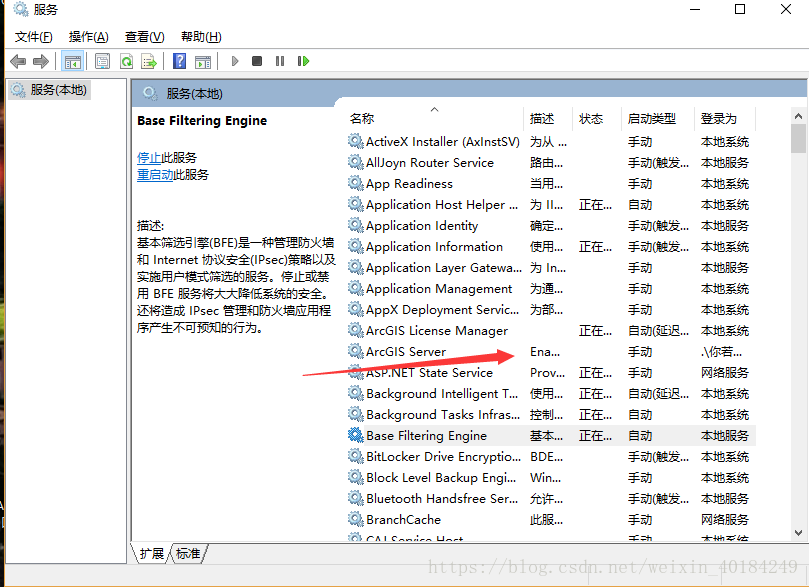Open the Help question mark icon

click(179, 61)
